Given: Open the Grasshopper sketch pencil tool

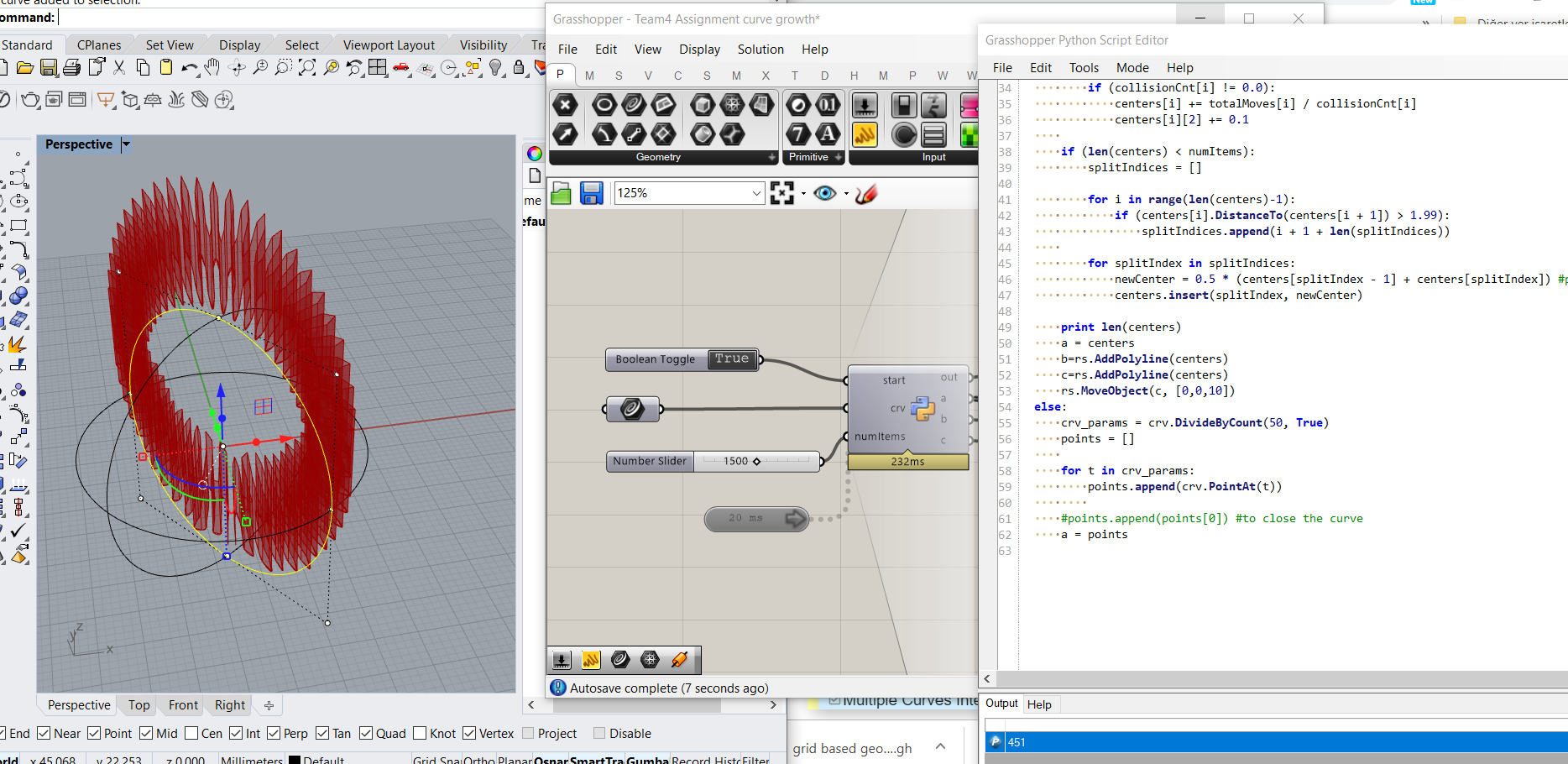Looking at the screenshot, I should click(x=866, y=194).
